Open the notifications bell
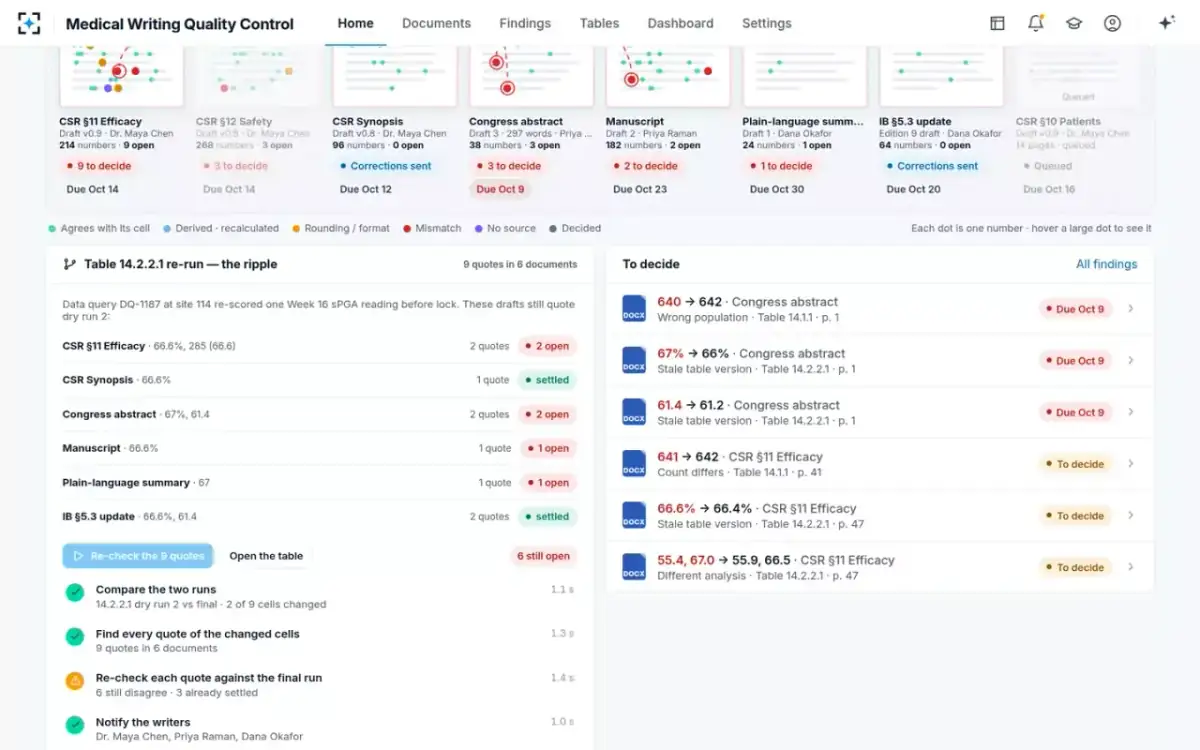 (1035, 23)
